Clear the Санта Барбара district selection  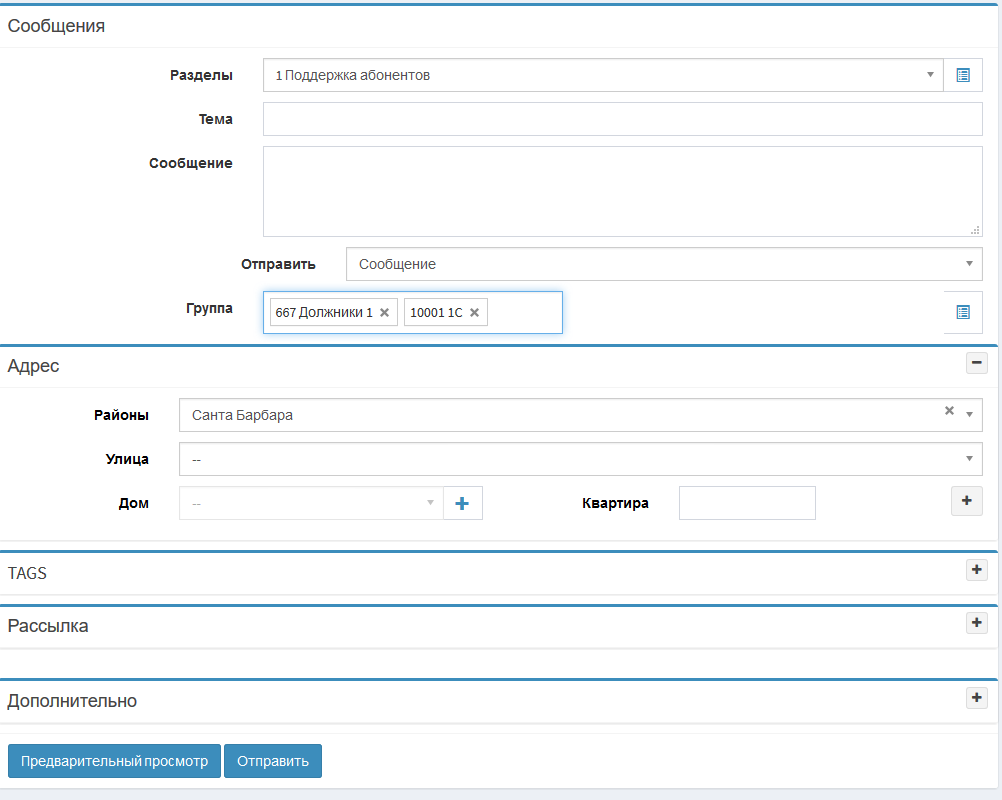click(949, 410)
